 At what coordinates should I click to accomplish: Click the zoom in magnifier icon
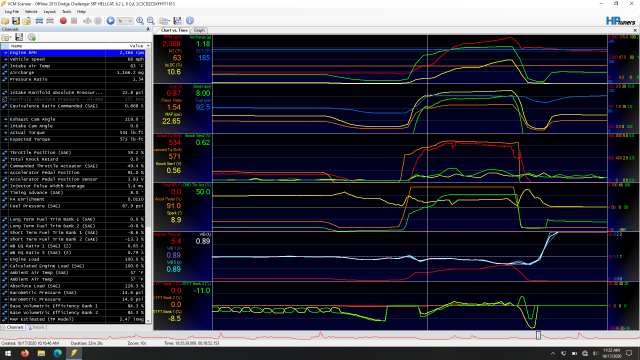coord(140,20)
